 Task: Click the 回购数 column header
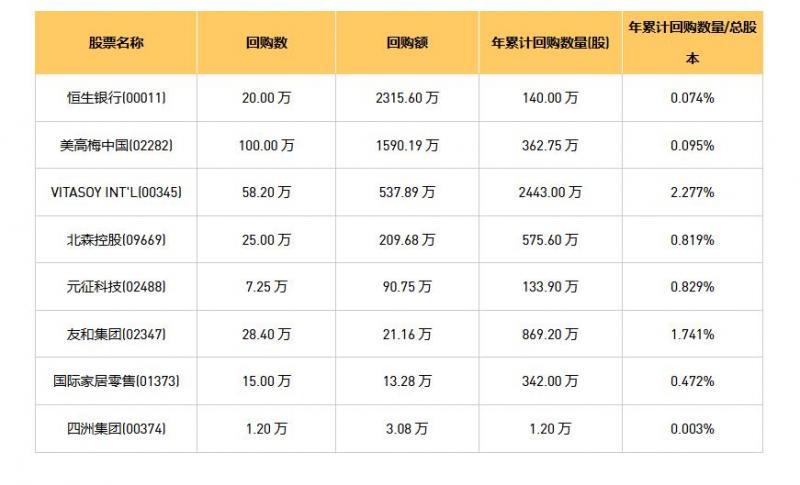point(267,44)
